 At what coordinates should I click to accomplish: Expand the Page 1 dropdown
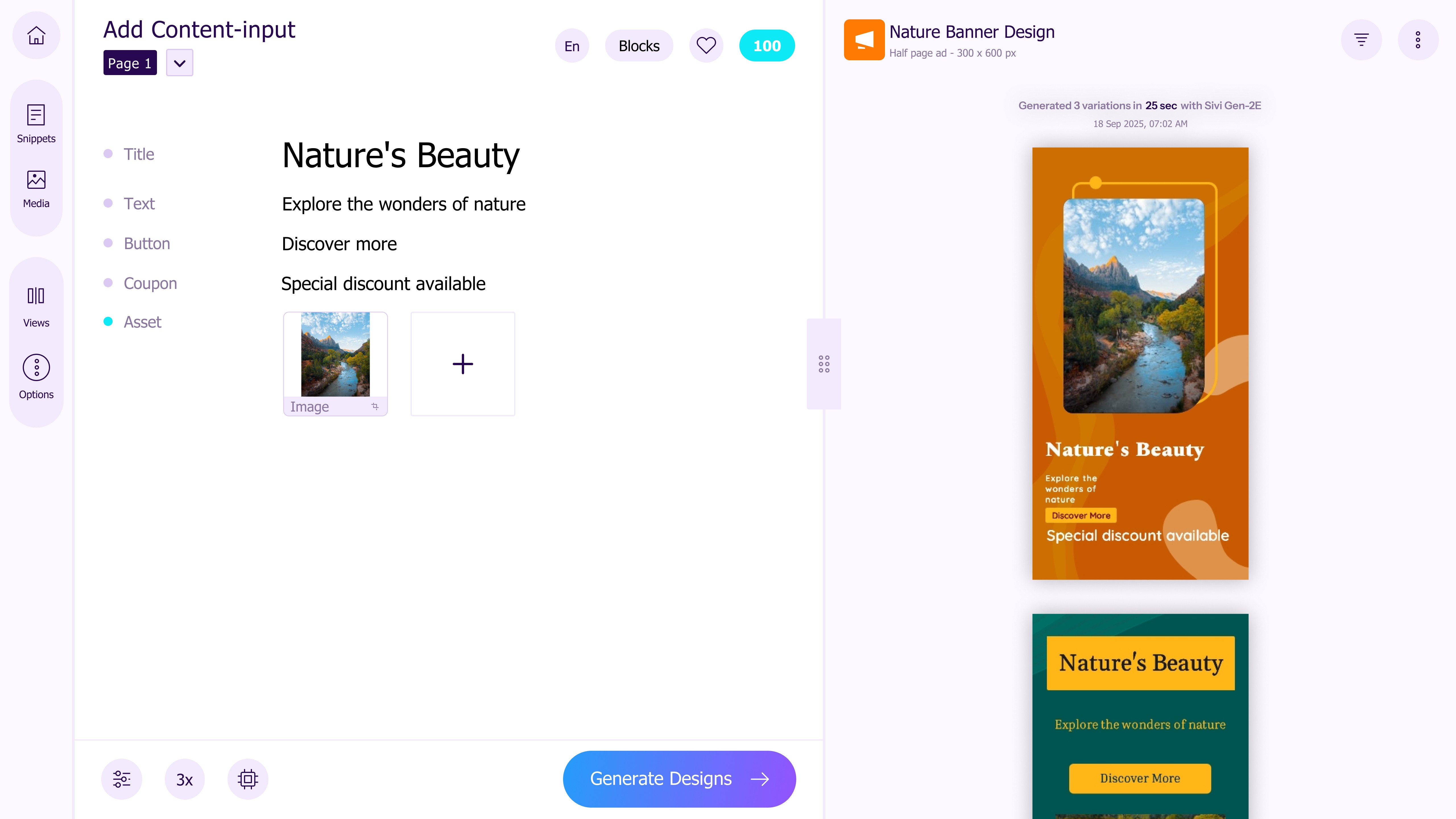[179, 63]
